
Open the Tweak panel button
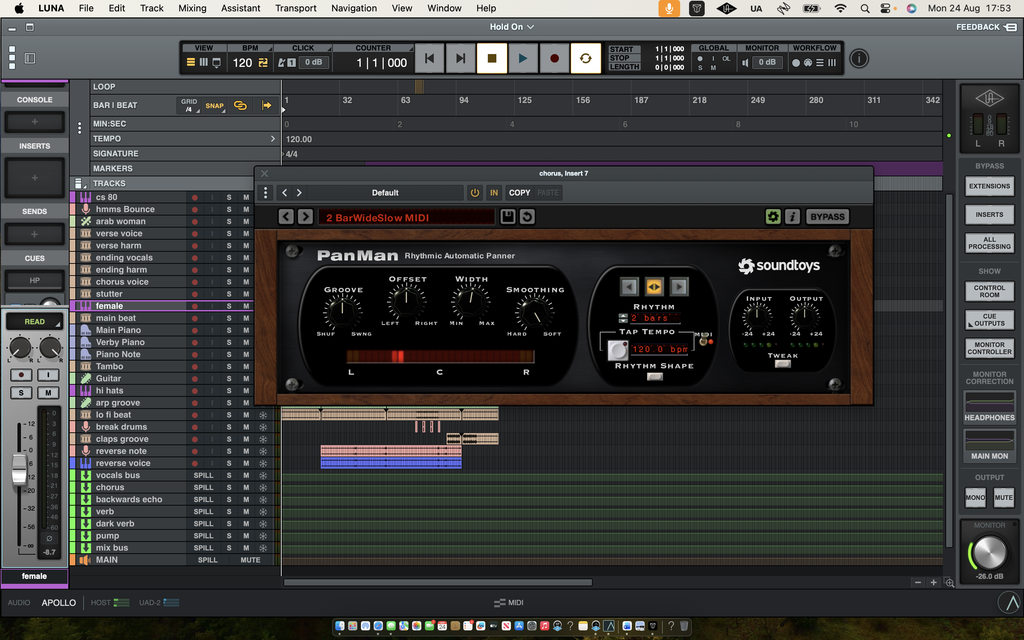782,364
